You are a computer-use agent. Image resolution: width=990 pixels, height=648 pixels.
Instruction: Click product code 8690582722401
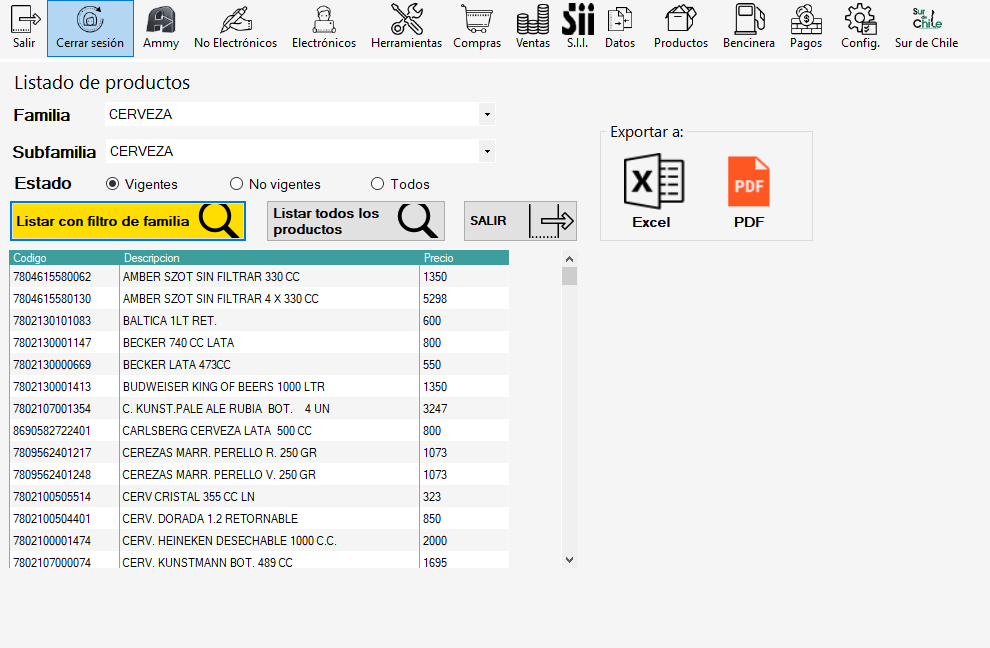52,431
